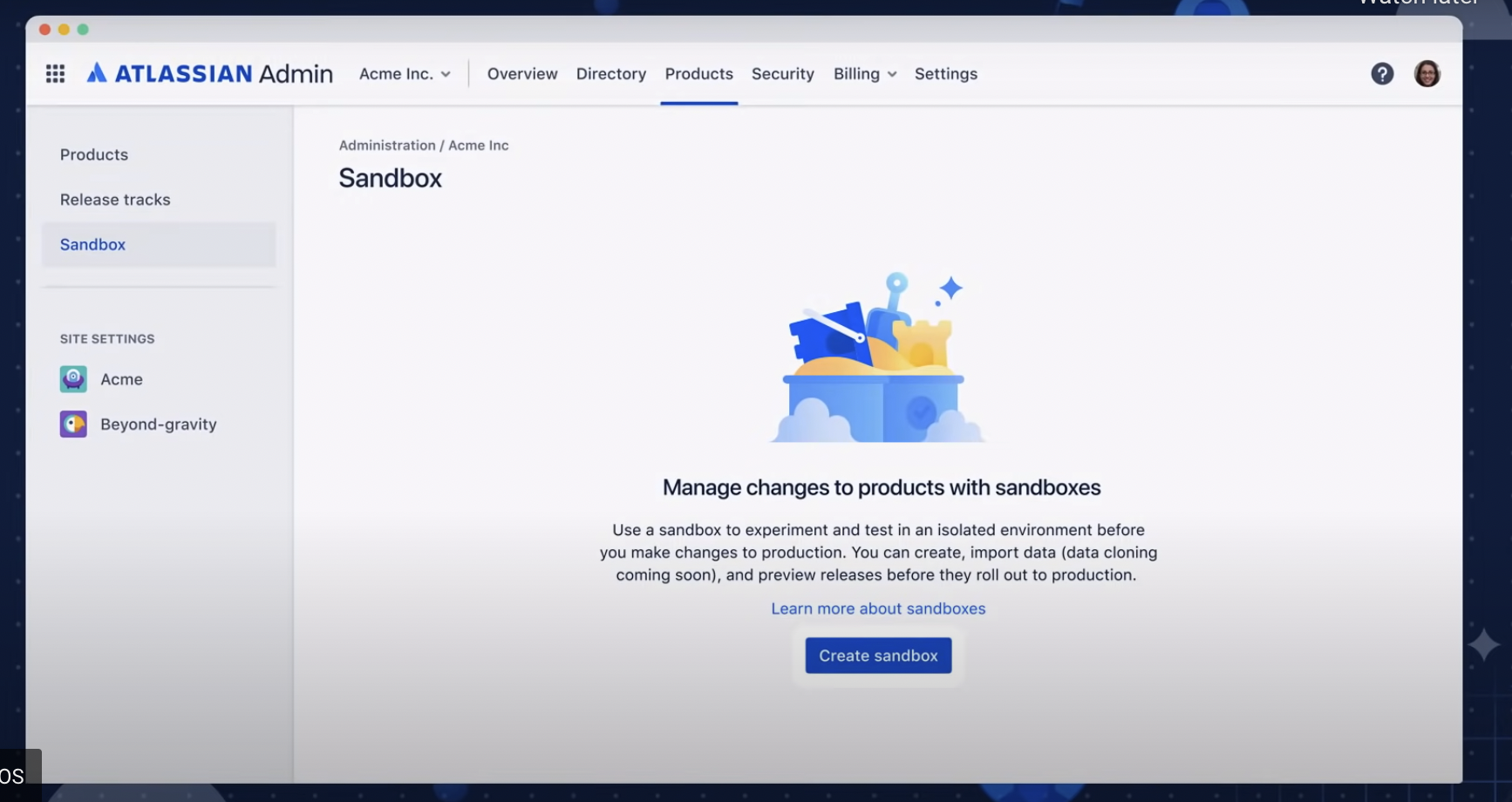The height and width of the screenshot is (802, 1512).
Task: Select Products in the left sidebar
Action: click(x=94, y=154)
